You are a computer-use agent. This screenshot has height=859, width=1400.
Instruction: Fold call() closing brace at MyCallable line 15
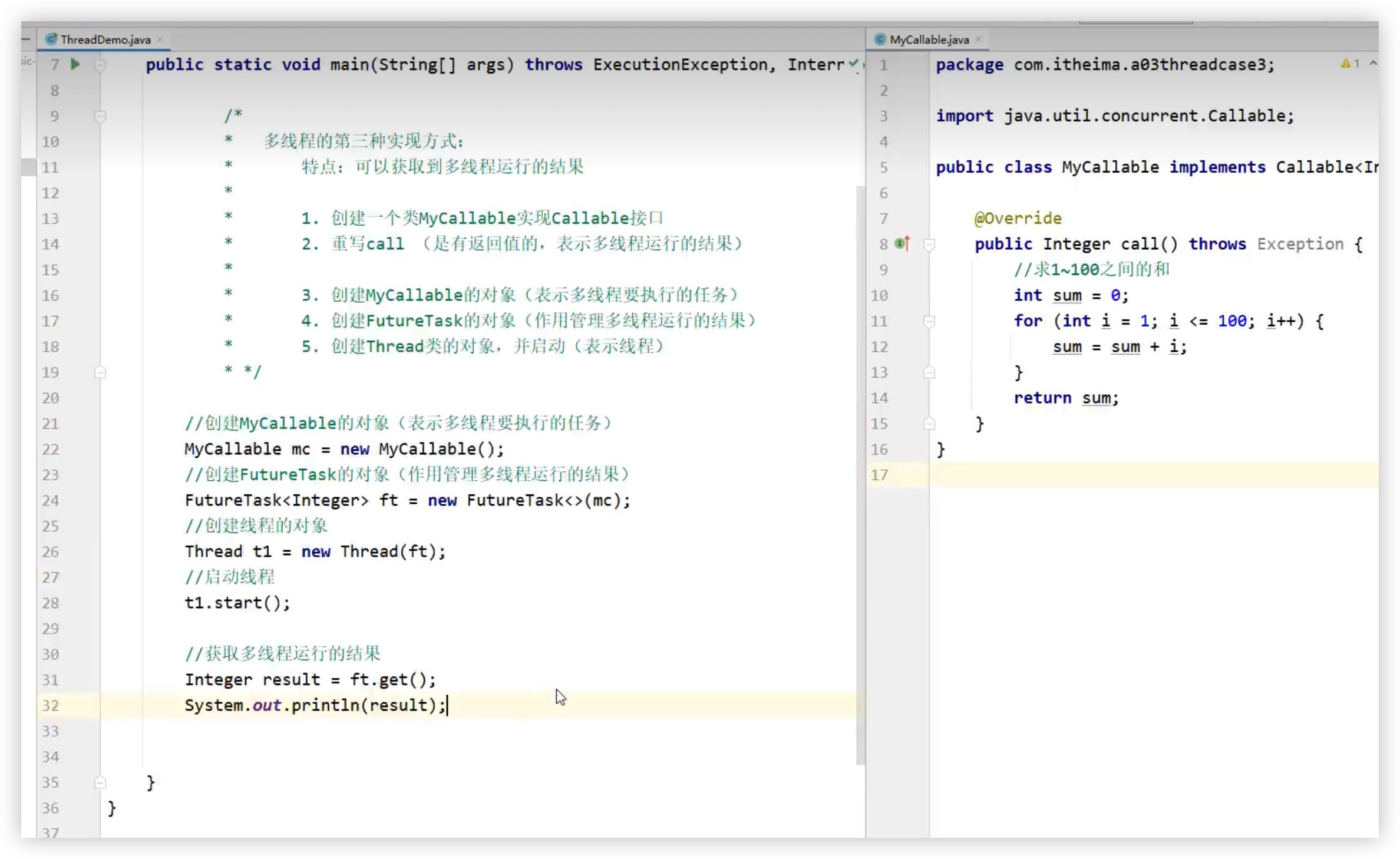pyautogui.click(x=929, y=424)
